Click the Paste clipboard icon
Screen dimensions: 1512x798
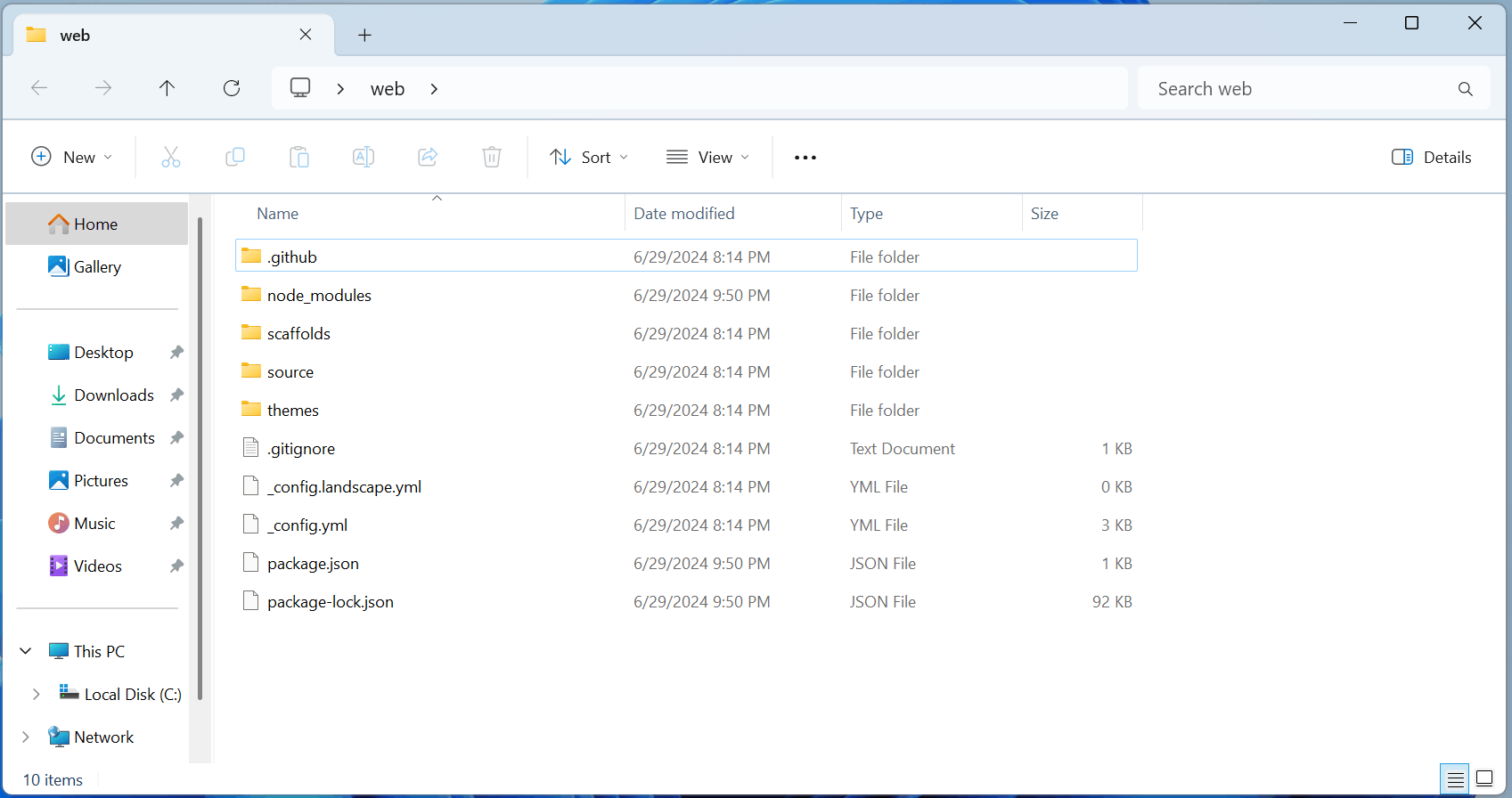(x=299, y=158)
